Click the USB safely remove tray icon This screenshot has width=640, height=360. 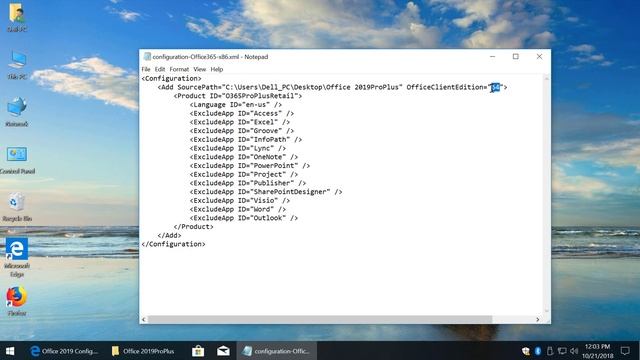click(550, 351)
